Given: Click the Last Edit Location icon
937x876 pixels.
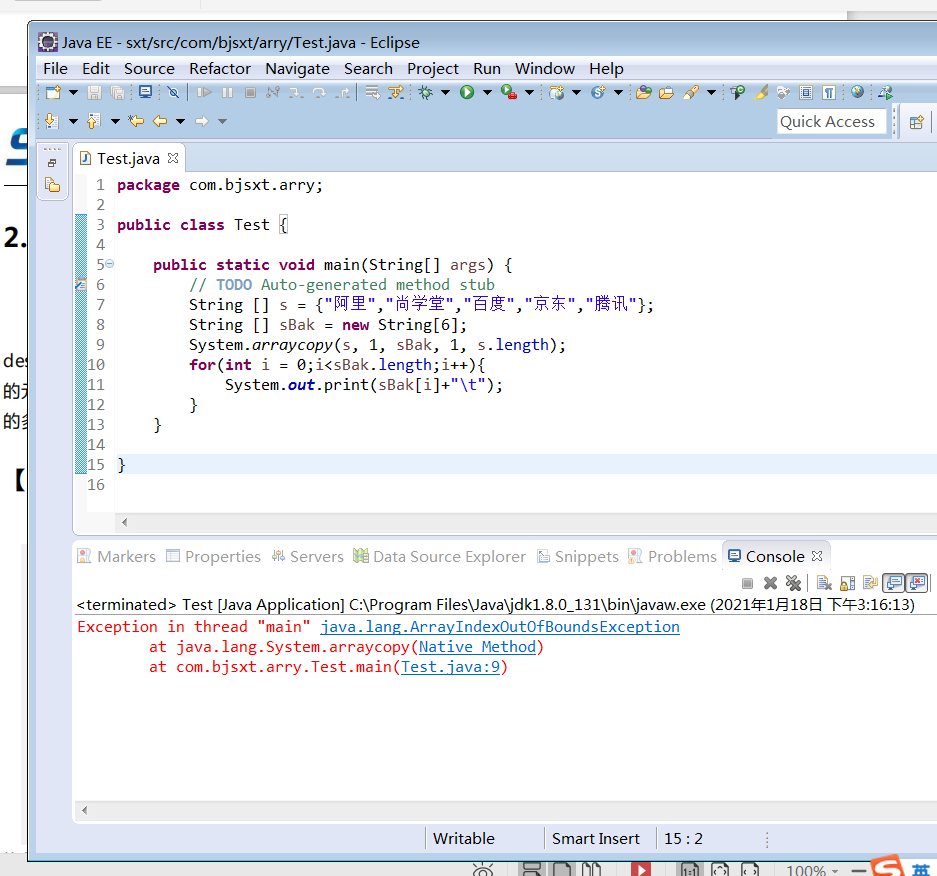Looking at the screenshot, I should [x=136, y=121].
